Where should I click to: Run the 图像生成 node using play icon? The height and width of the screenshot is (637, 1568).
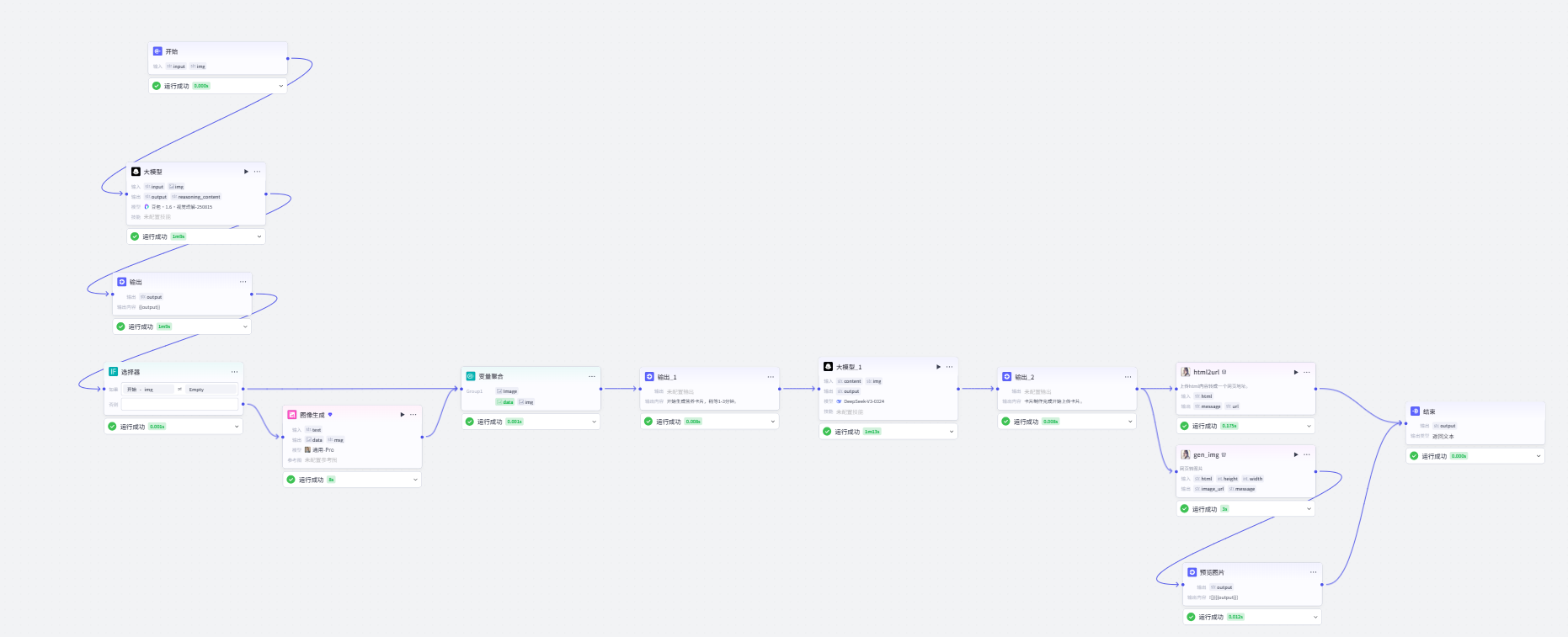click(x=402, y=415)
